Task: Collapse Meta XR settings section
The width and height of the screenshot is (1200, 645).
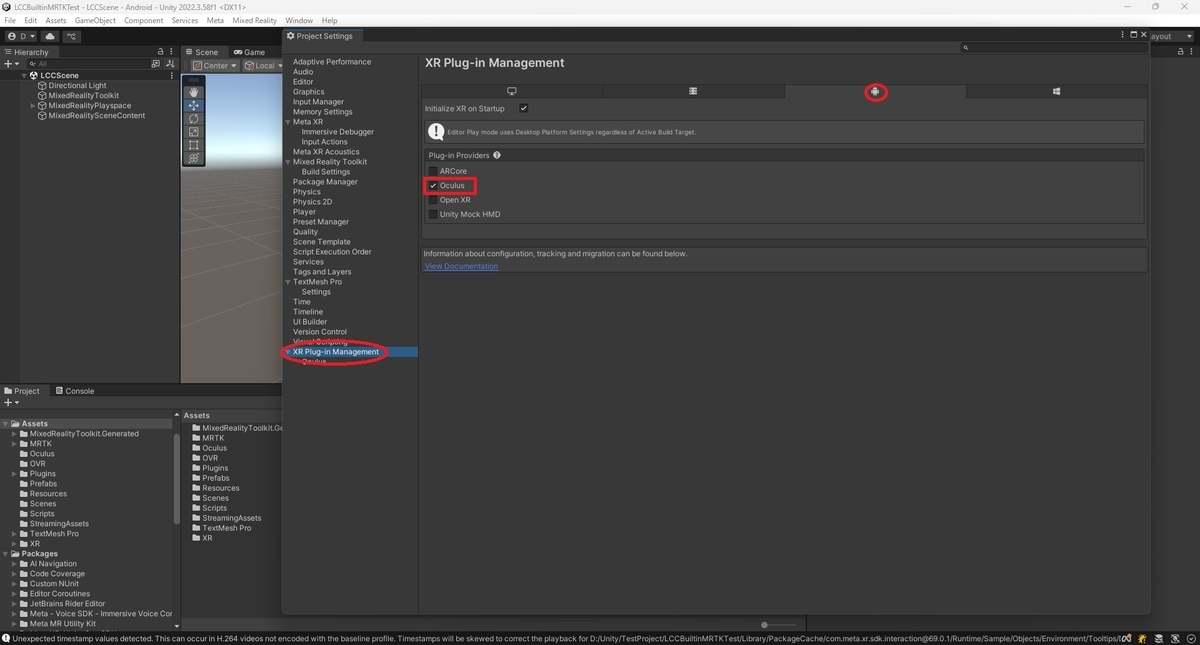Action: point(288,122)
